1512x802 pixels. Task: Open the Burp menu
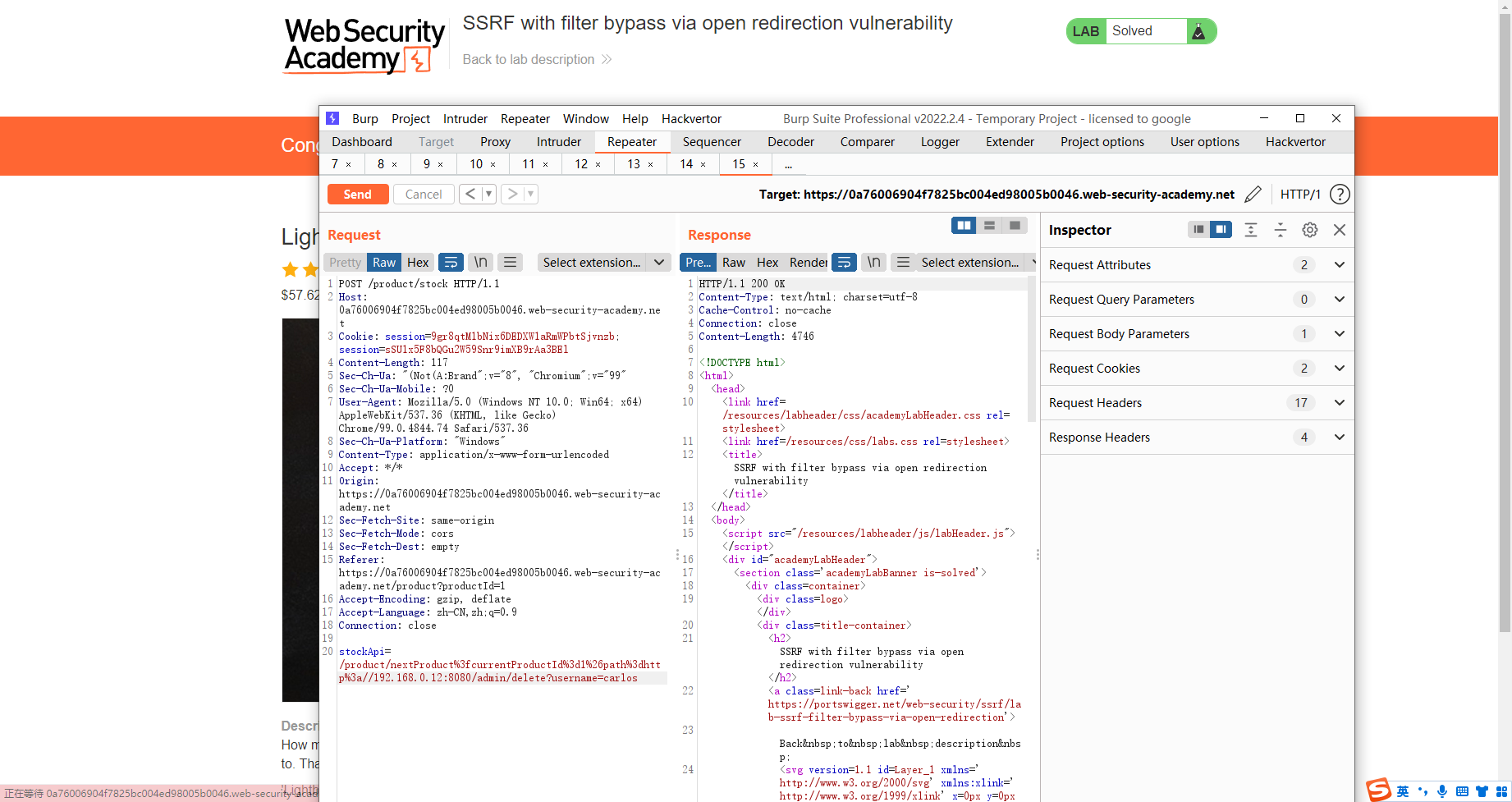365,119
